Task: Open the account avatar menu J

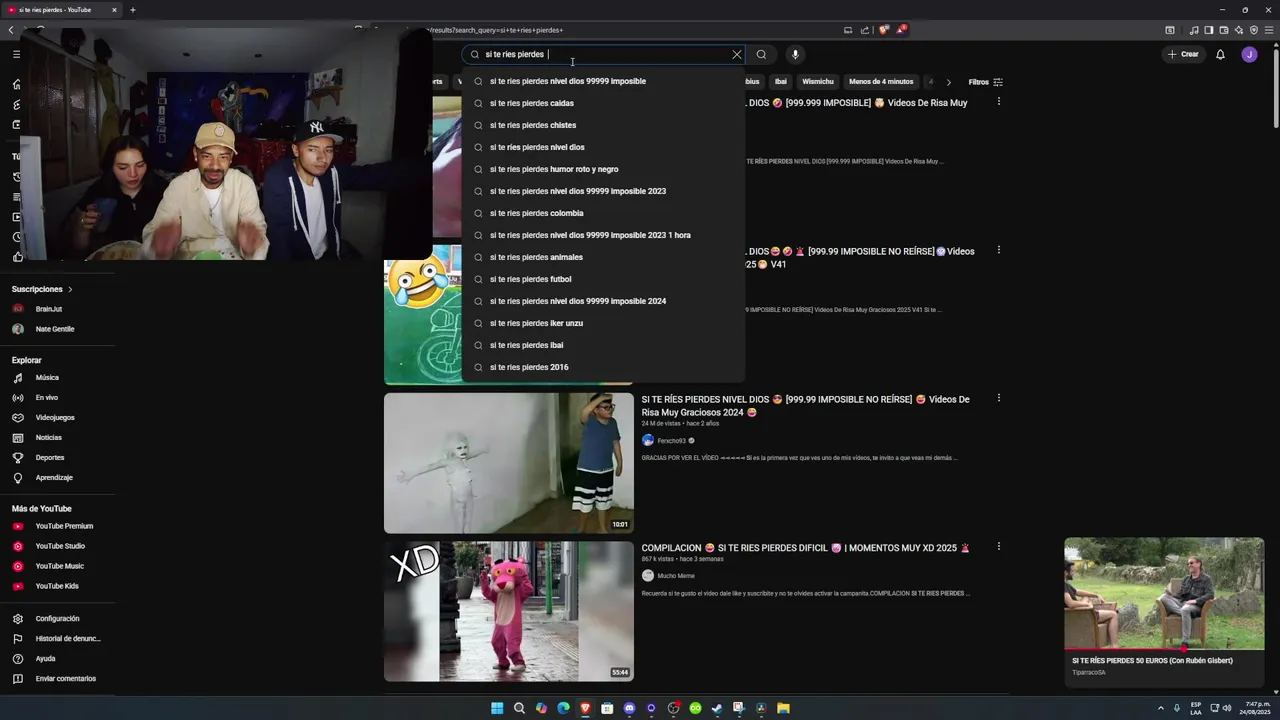Action: (1249, 54)
